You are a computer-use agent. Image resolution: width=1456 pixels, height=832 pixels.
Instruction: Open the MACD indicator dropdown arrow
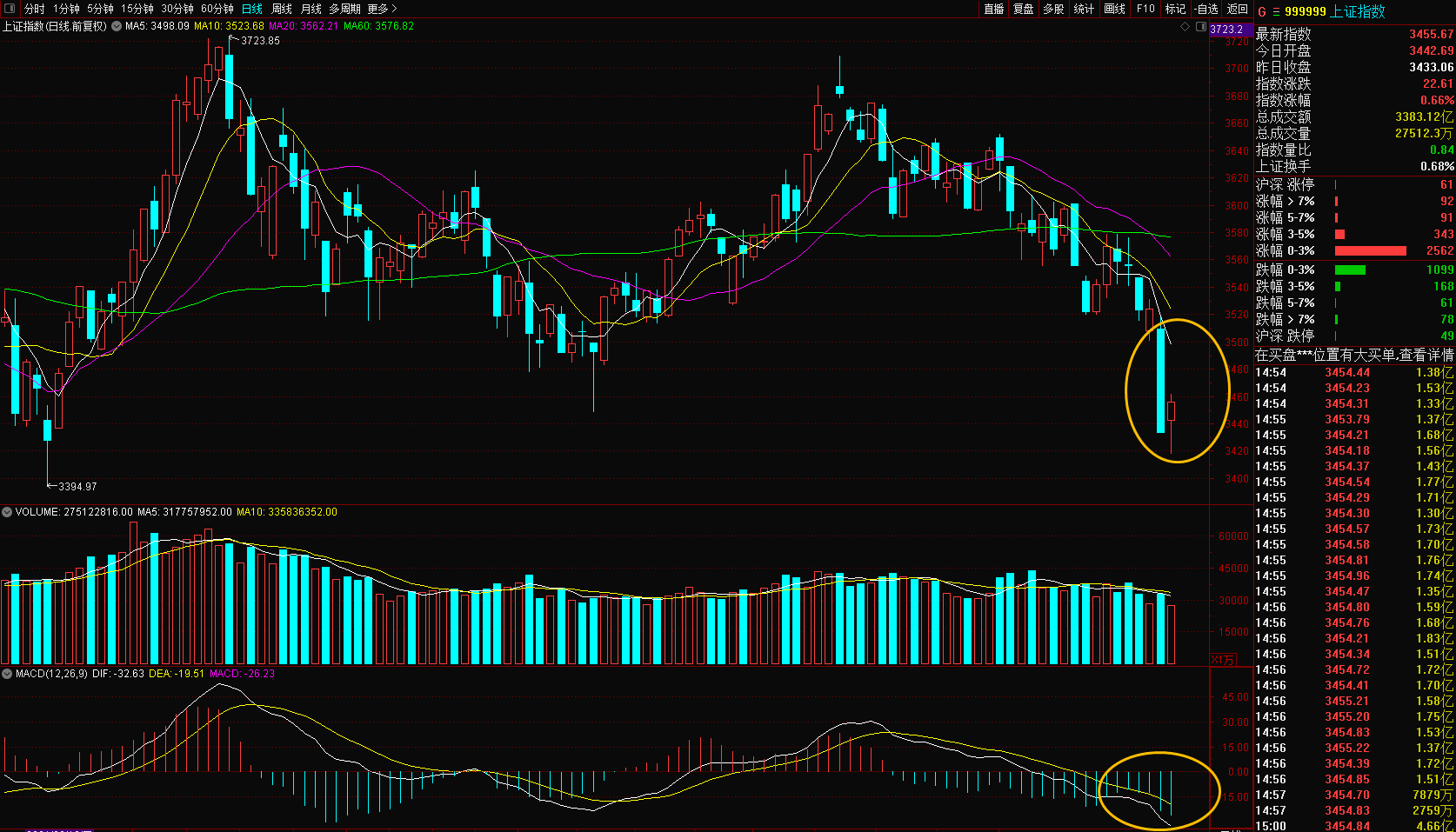(7, 674)
